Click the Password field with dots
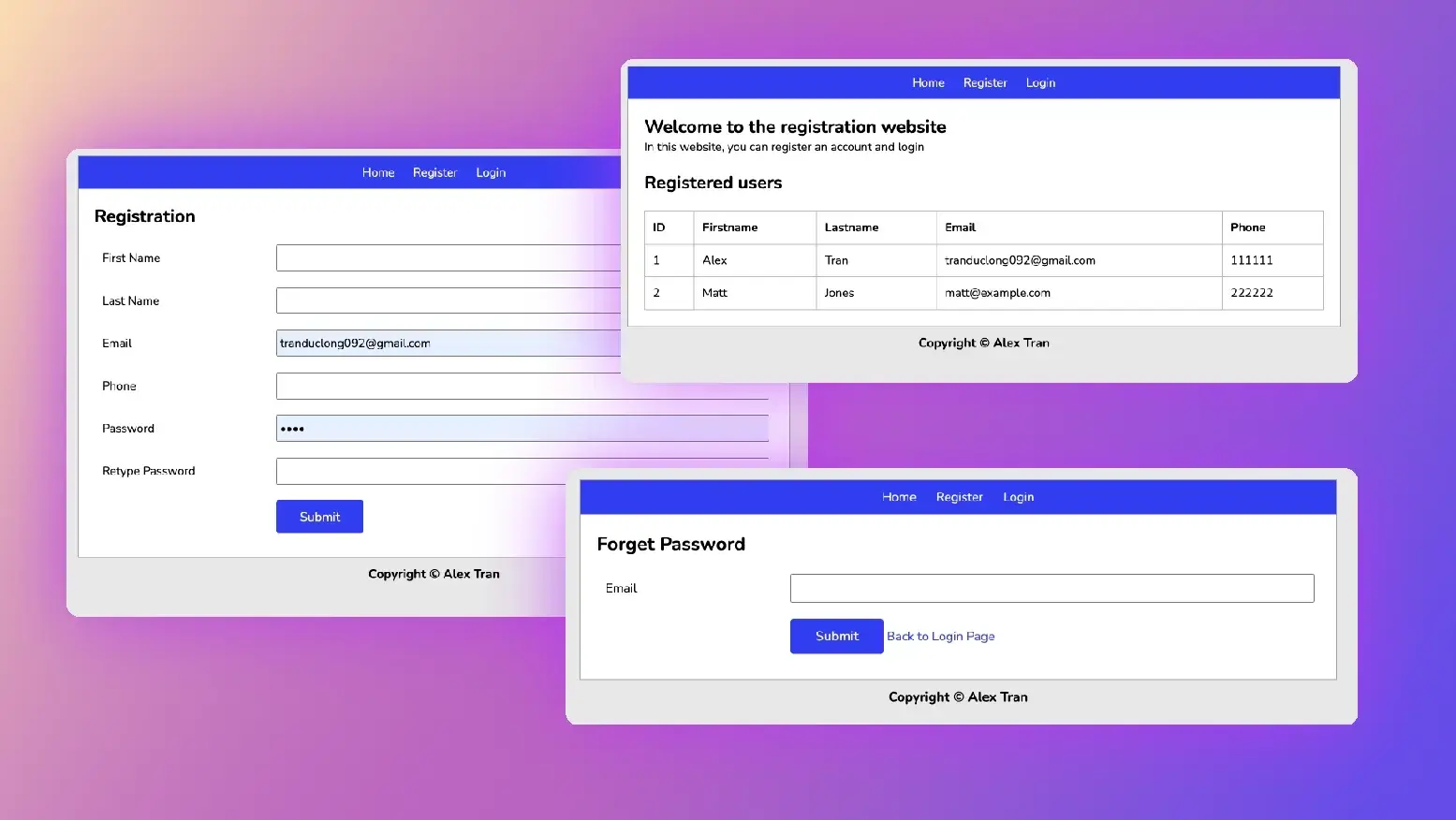 coord(522,428)
